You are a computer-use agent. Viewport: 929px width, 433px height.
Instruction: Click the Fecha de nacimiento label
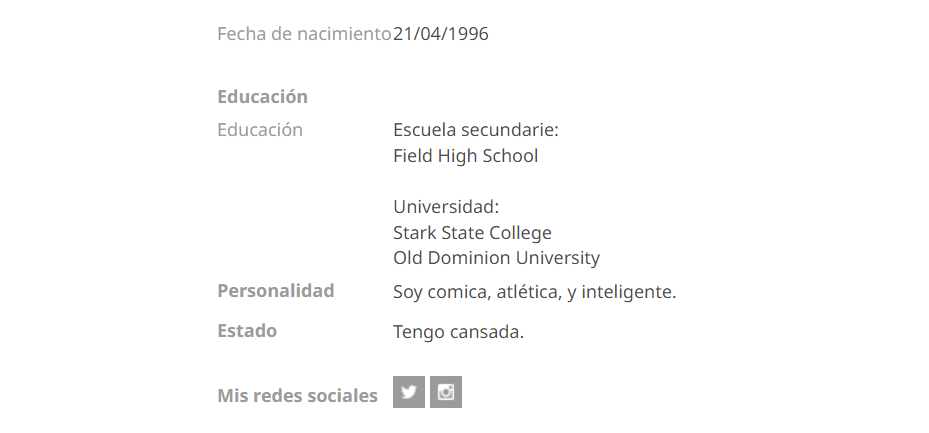pyautogui.click(x=304, y=34)
